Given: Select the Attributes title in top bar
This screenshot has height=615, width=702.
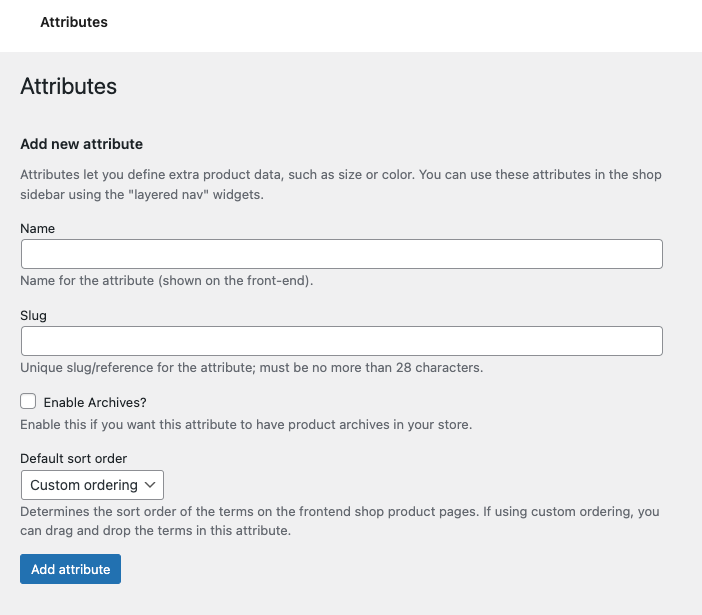Looking at the screenshot, I should (x=74, y=22).
